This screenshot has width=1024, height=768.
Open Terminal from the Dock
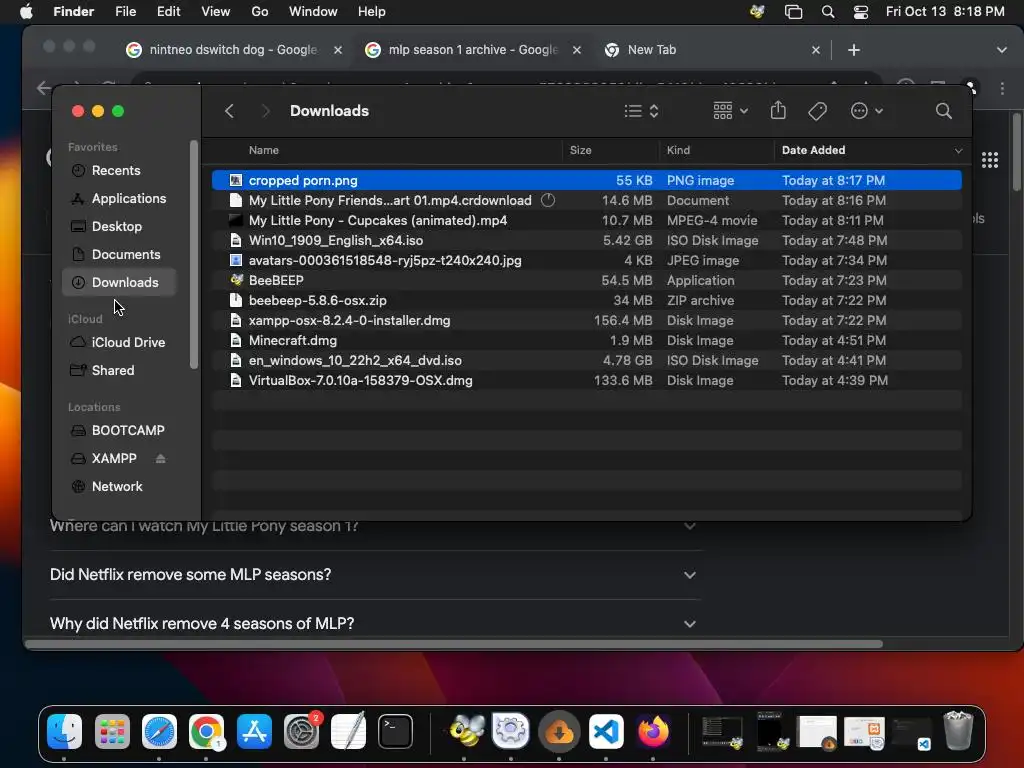pyautogui.click(x=395, y=731)
